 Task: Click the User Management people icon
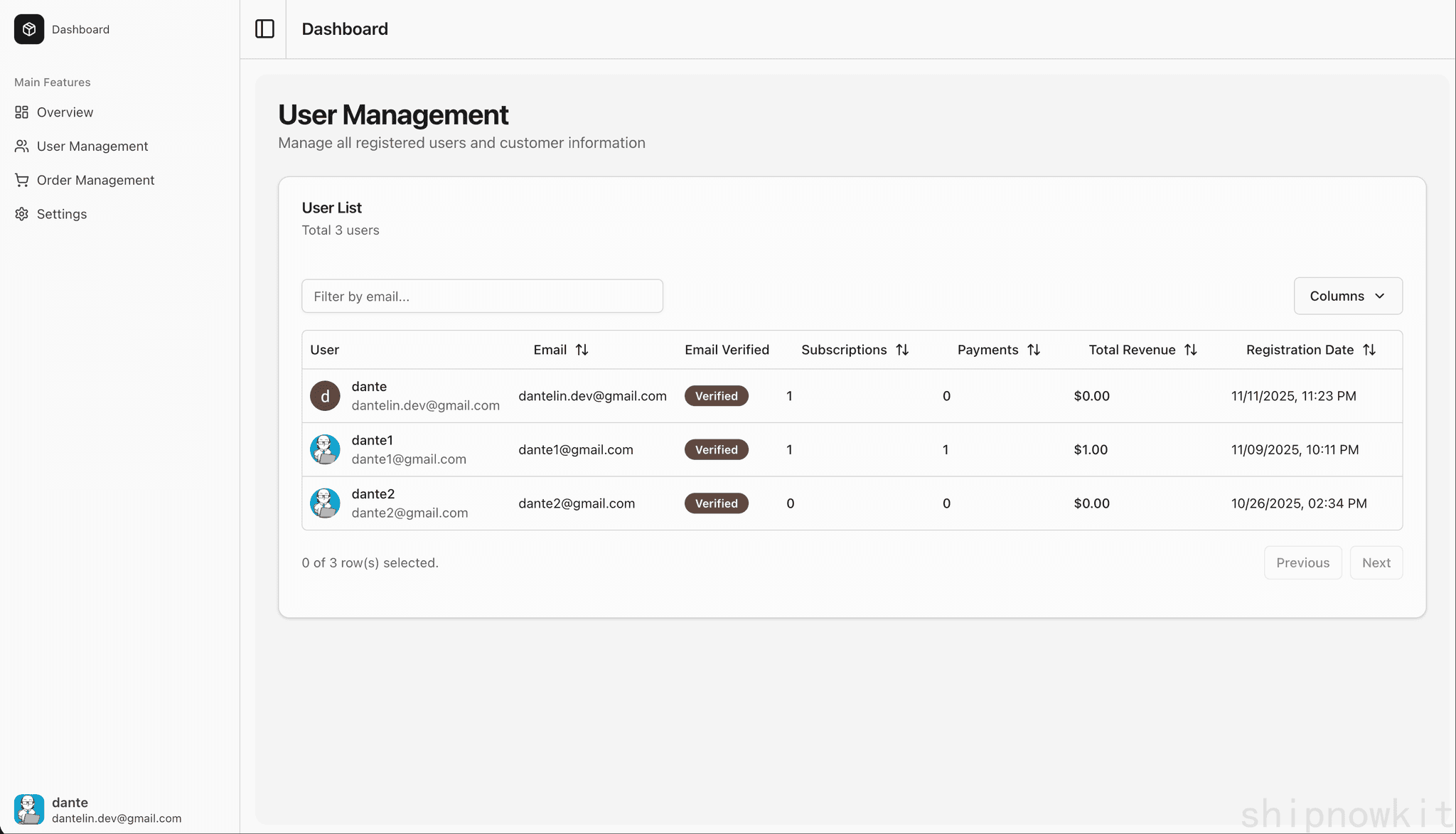pyautogui.click(x=21, y=146)
